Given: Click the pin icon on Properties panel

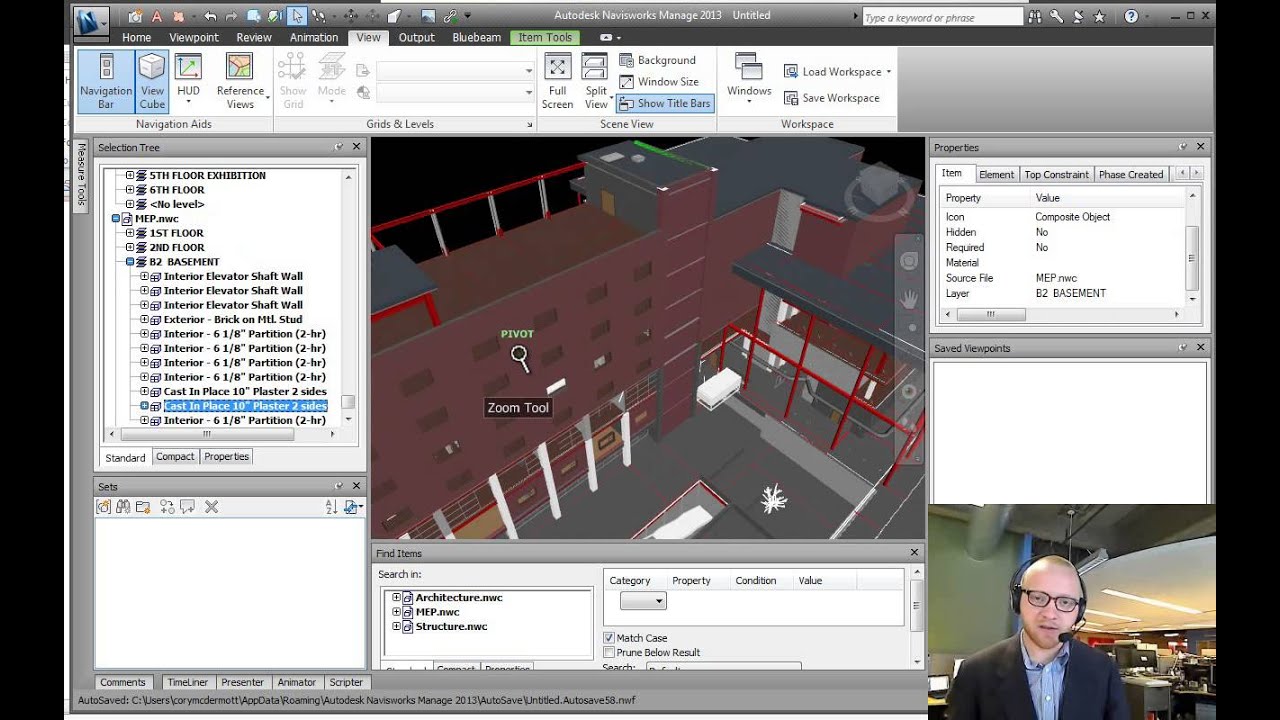Looking at the screenshot, I should (x=1183, y=147).
